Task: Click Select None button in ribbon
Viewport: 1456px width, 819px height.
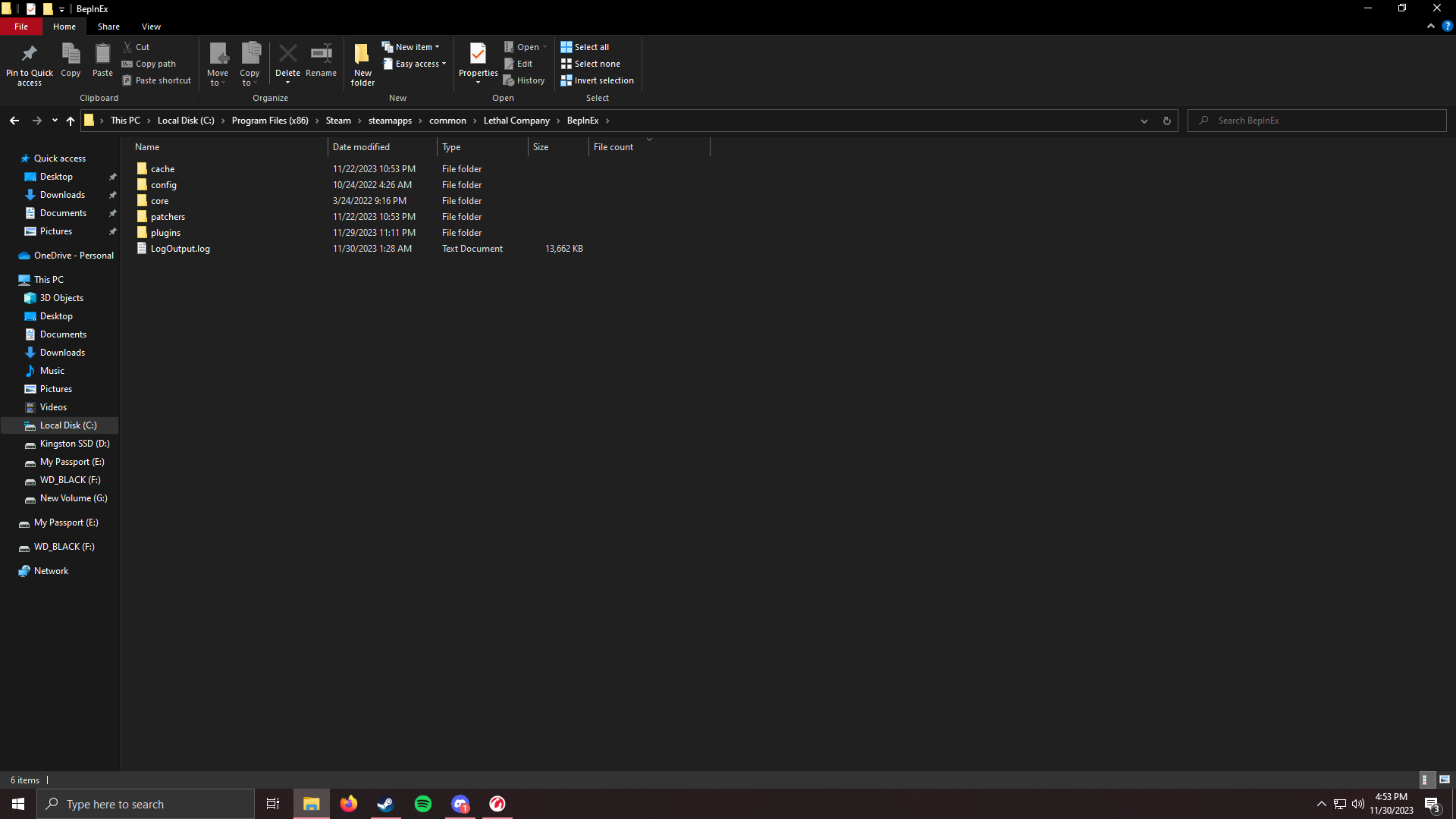Action: tap(598, 63)
